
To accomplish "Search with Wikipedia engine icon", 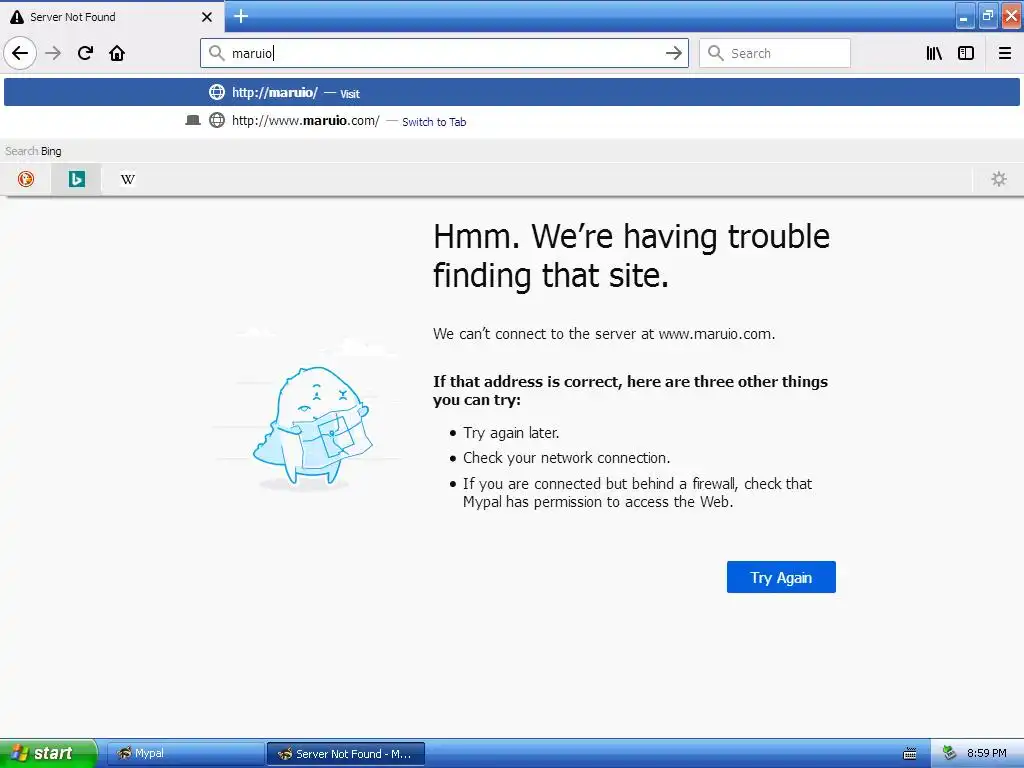I will [x=127, y=179].
